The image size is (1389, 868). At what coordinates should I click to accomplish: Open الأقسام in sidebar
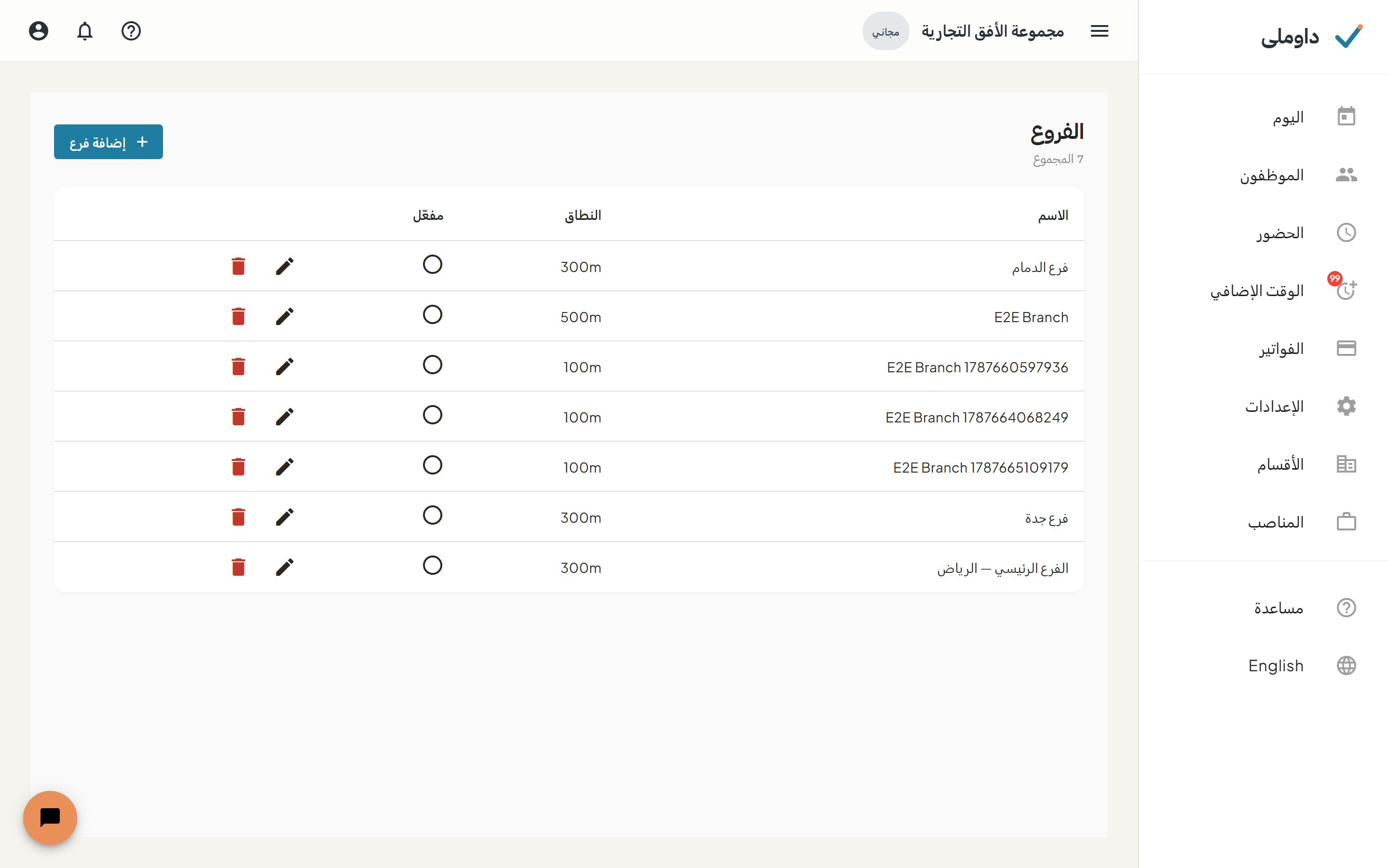(1264, 464)
